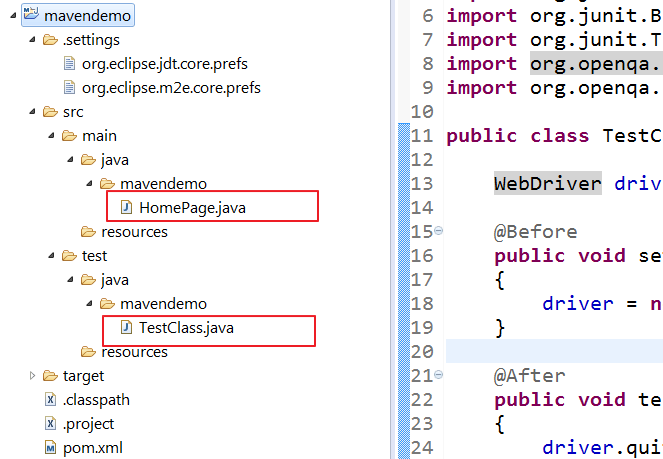
Task: Place cursor in highlighted empty line 20
Action: pos(554,351)
